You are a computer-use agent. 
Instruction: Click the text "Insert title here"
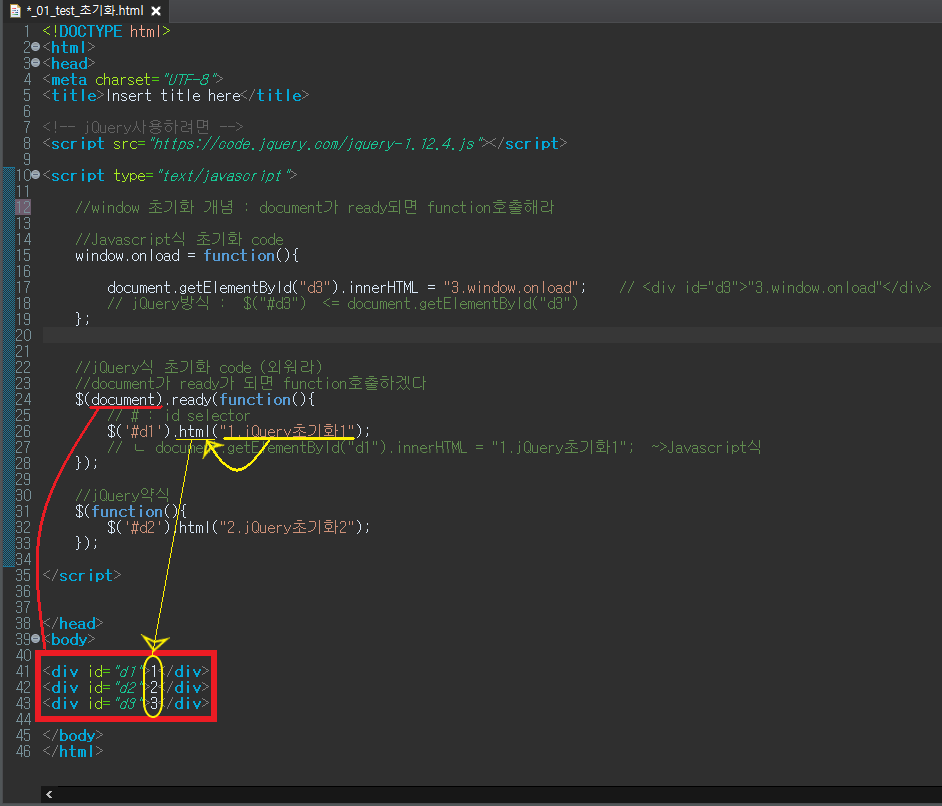(x=173, y=95)
